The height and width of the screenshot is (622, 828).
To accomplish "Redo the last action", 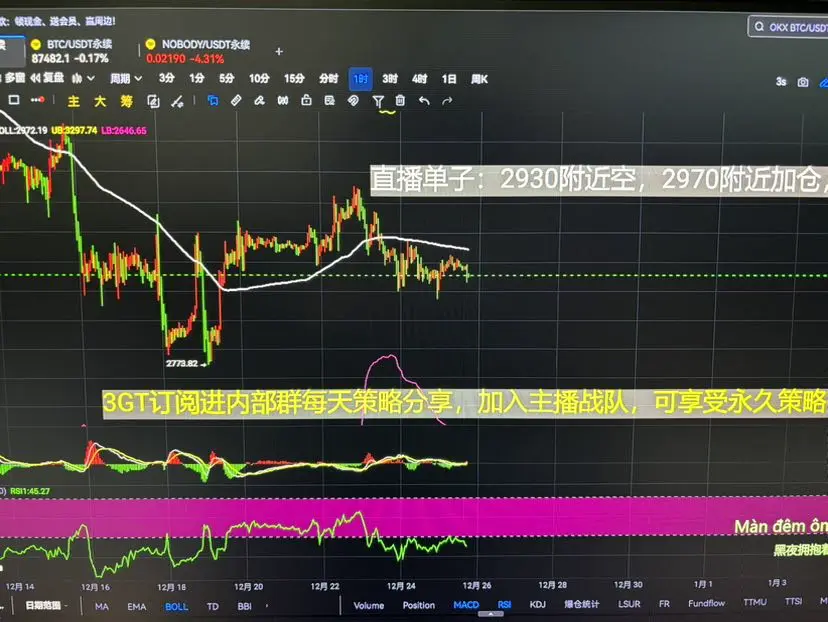I will [x=447, y=100].
